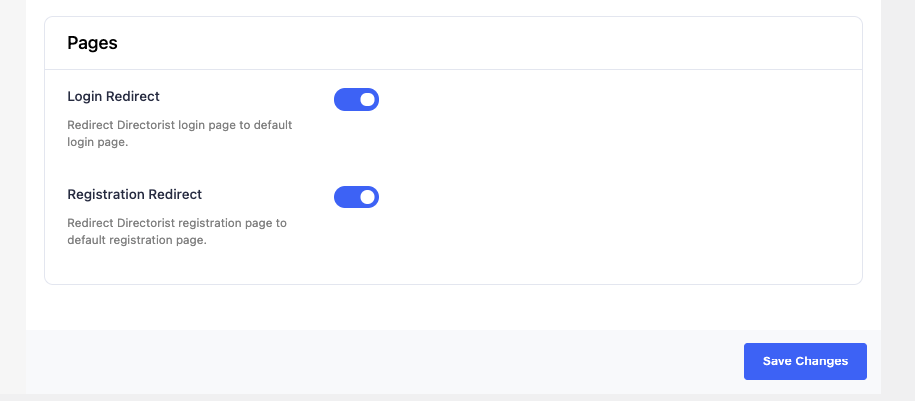
Task: Click the grey margin left of settings panel
Action: [13, 198]
